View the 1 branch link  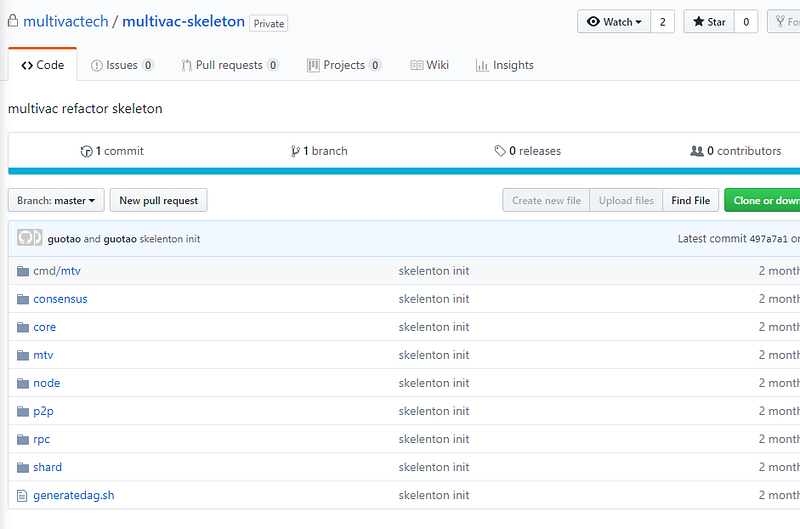pos(319,151)
